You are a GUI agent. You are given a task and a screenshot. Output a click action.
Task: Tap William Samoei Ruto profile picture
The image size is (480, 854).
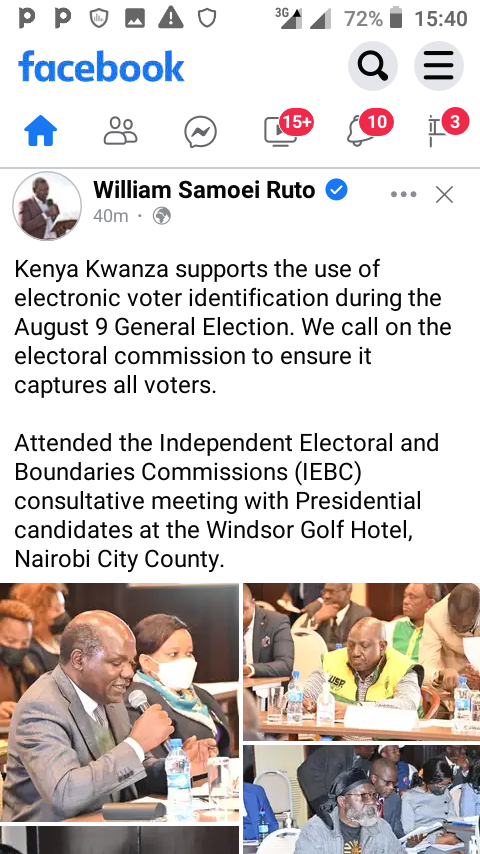[47, 206]
